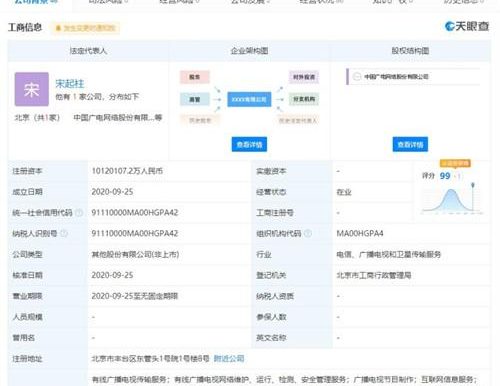Click help icon beside 统一社会信用代码
The width and height of the screenshot is (500, 386).
(x=79, y=213)
